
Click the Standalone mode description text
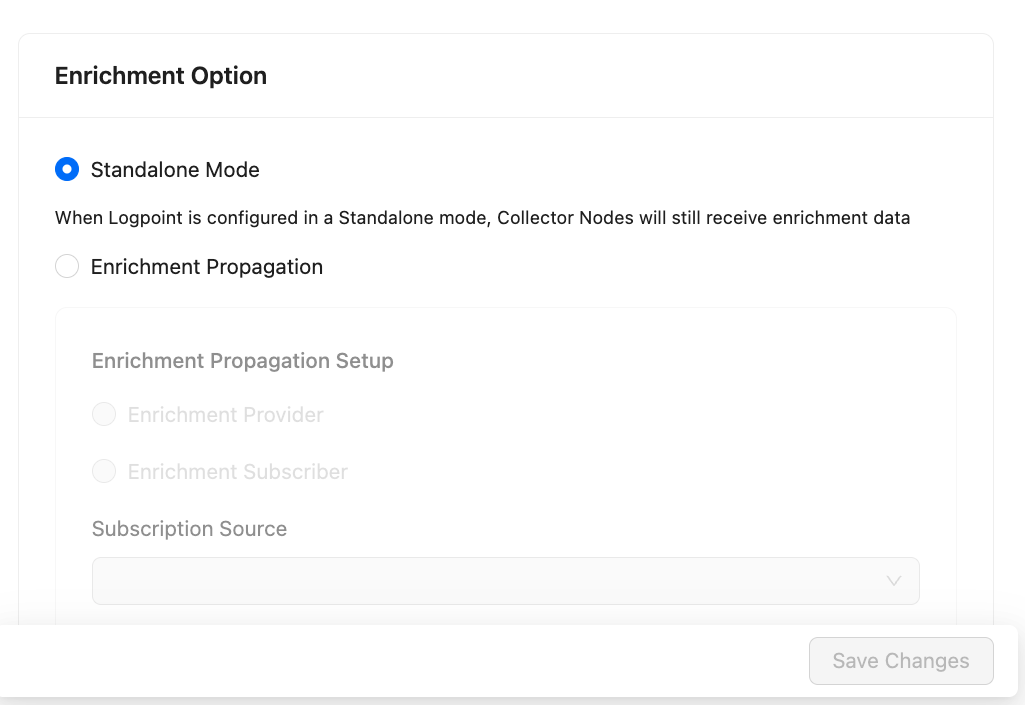[483, 217]
